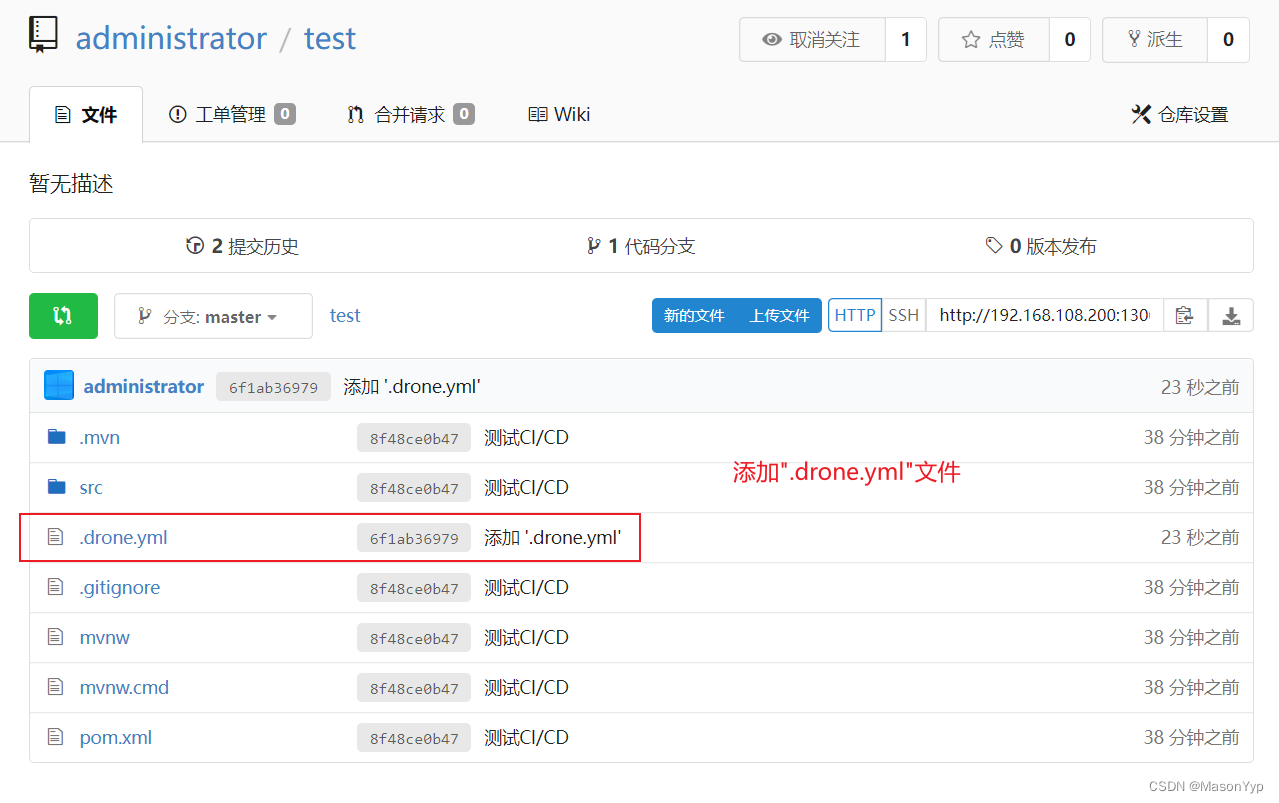The height and width of the screenshot is (803, 1279).
Task: Click the repository icon beside administrator
Action: [42, 33]
